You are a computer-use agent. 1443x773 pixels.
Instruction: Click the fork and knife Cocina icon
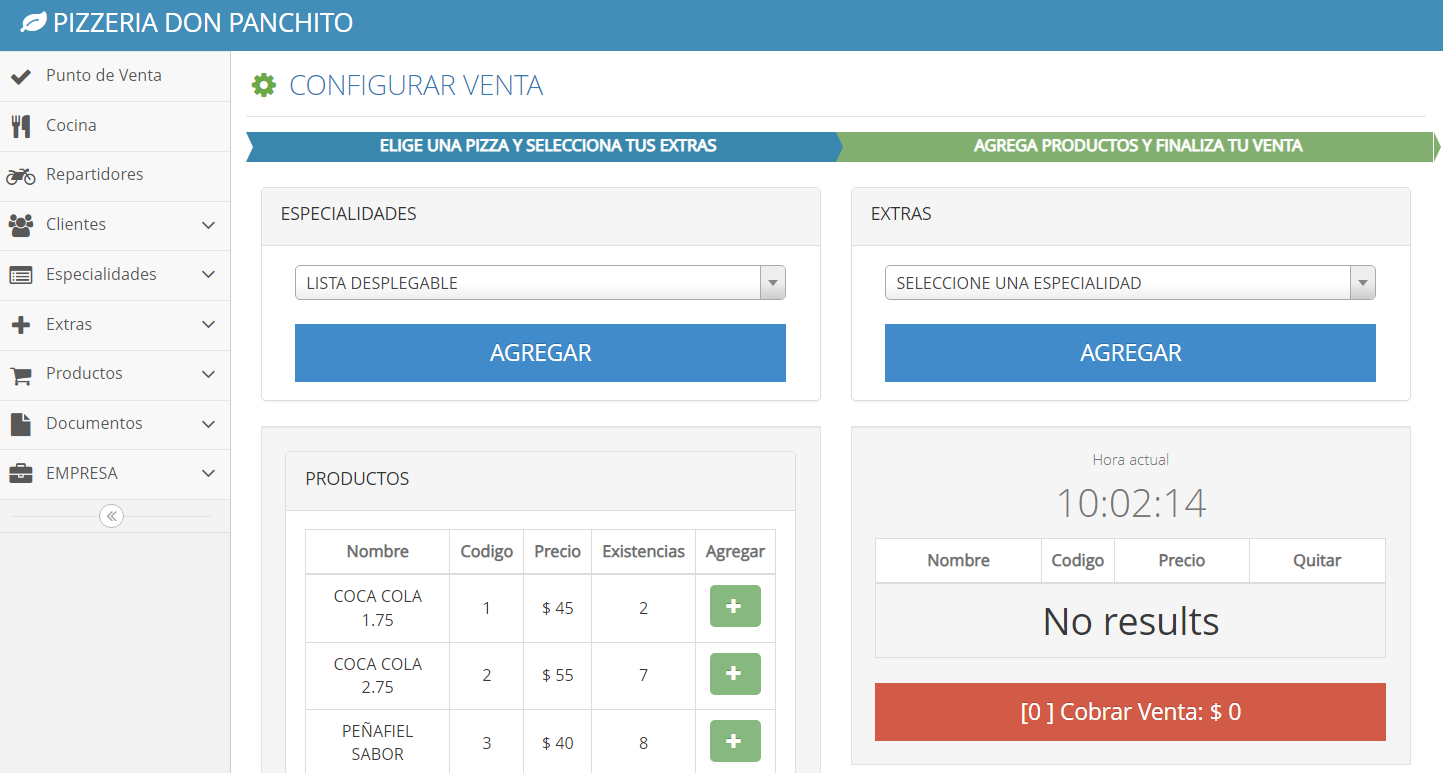(x=20, y=126)
